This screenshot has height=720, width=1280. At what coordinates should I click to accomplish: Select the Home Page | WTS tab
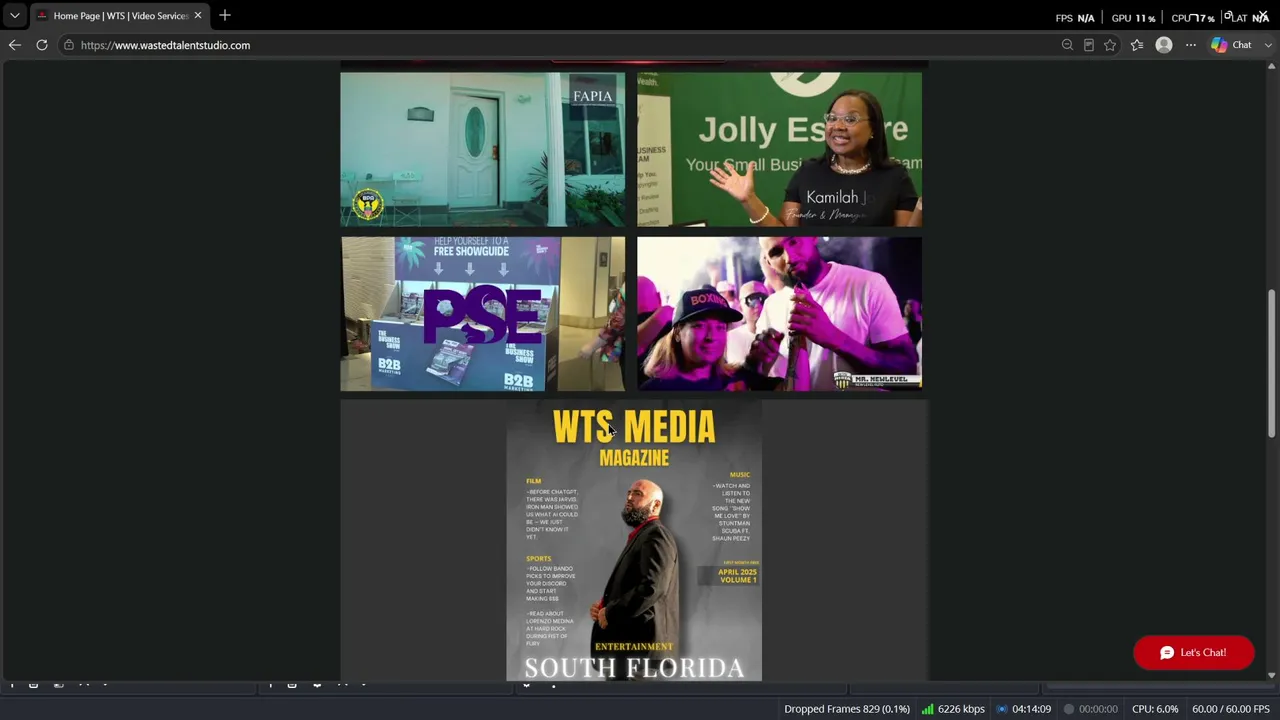pyautogui.click(x=120, y=16)
